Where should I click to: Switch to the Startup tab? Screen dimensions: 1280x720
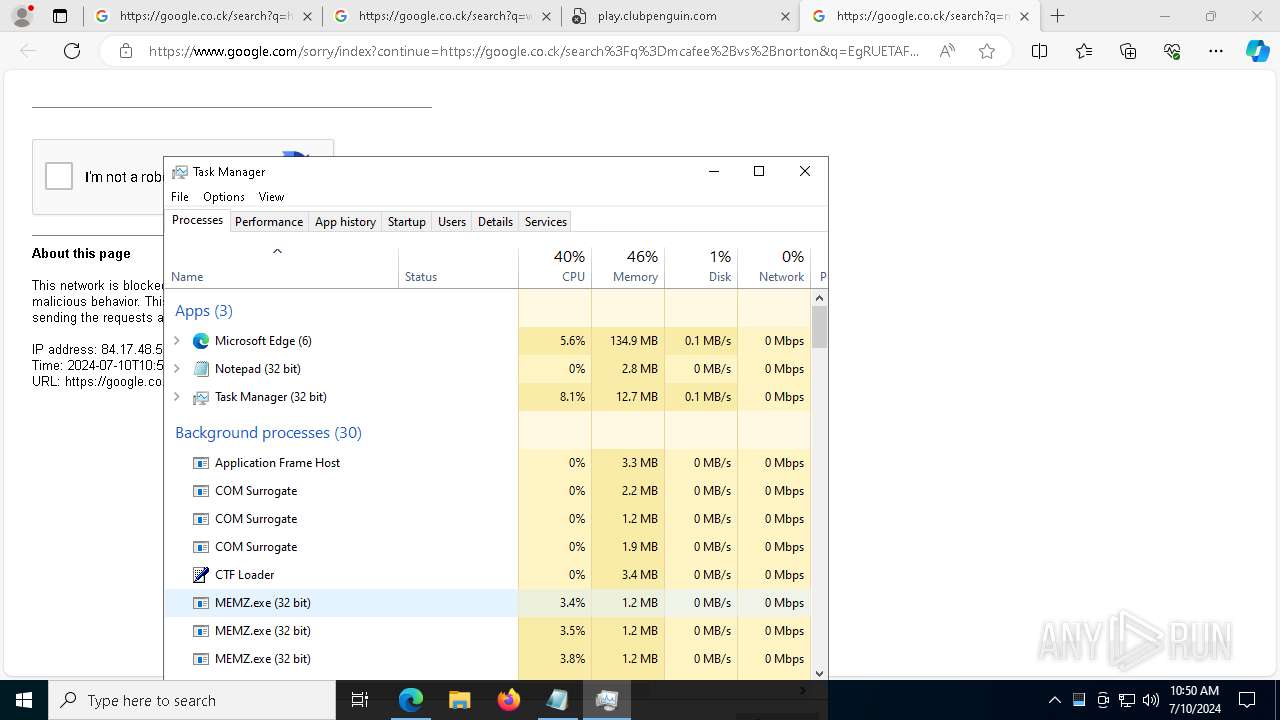[x=407, y=222]
